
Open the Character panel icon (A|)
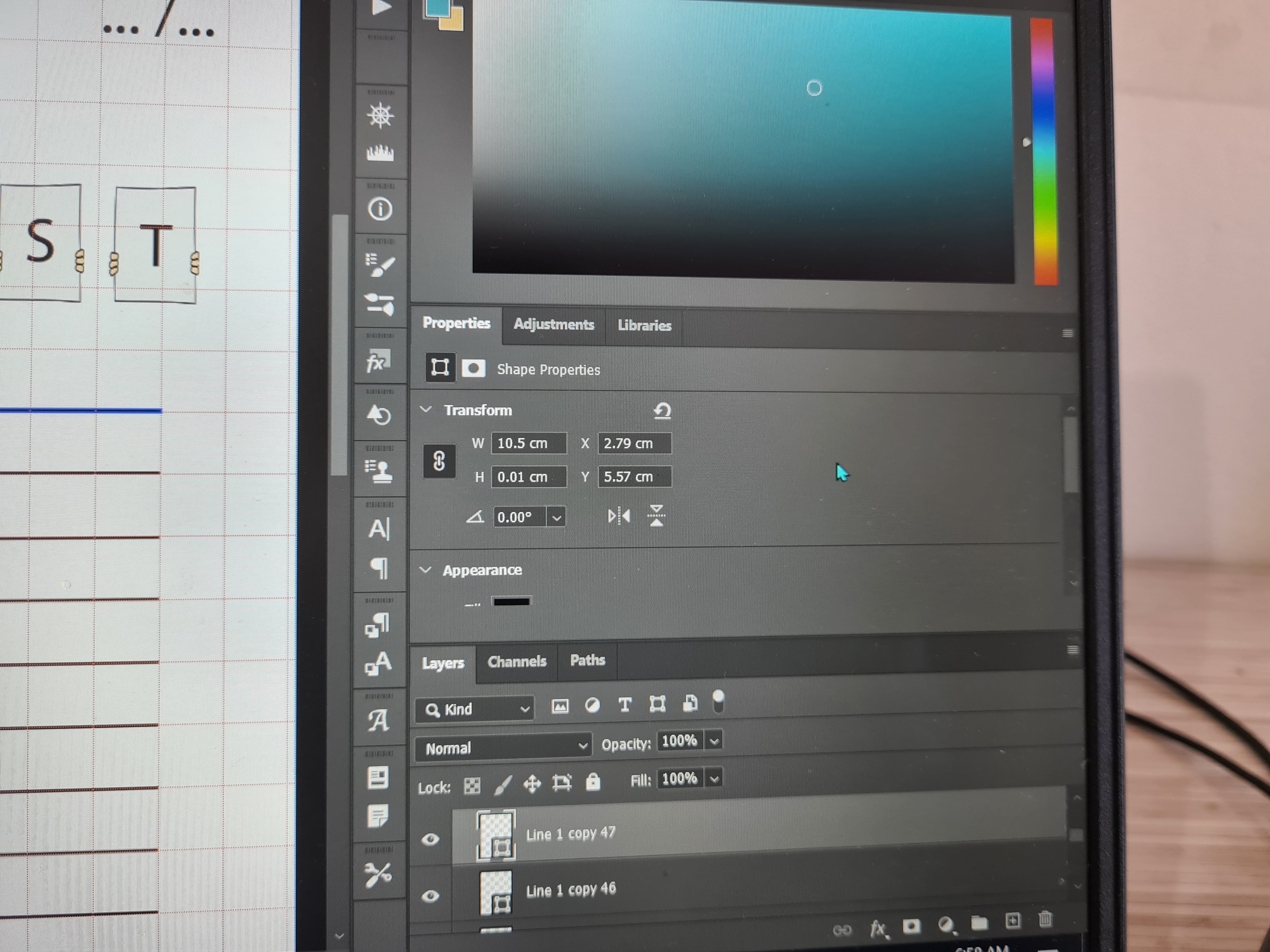(x=379, y=529)
